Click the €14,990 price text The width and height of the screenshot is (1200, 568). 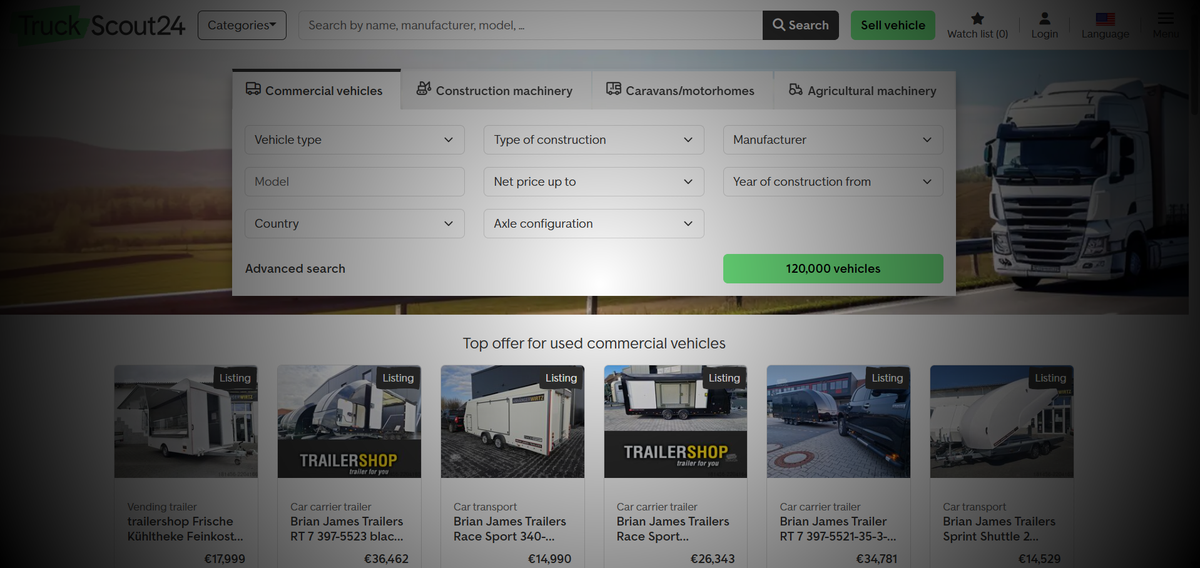pyautogui.click(x=549, y=559)
